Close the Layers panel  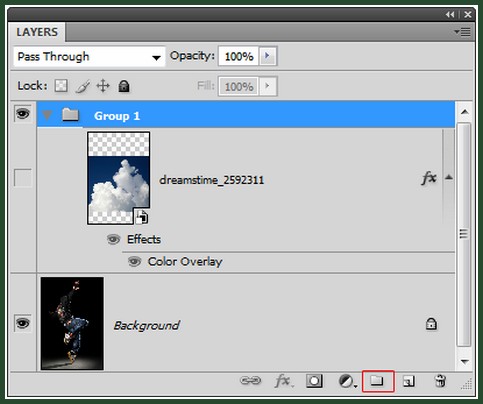pyautogui.click(x=468, y=14)
